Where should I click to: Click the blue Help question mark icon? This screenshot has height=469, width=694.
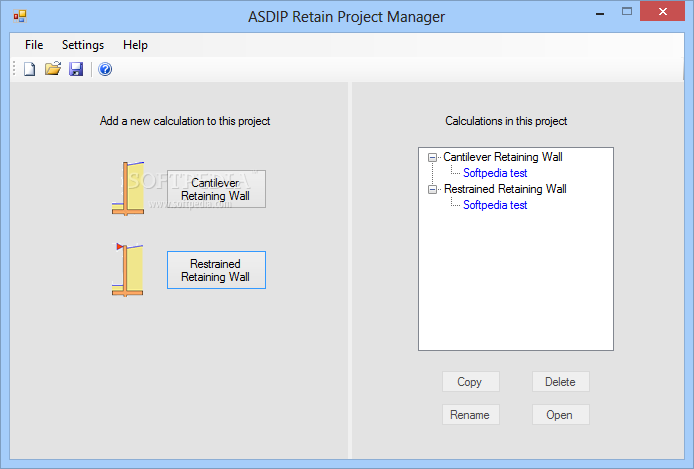click(x=105, y=69)
